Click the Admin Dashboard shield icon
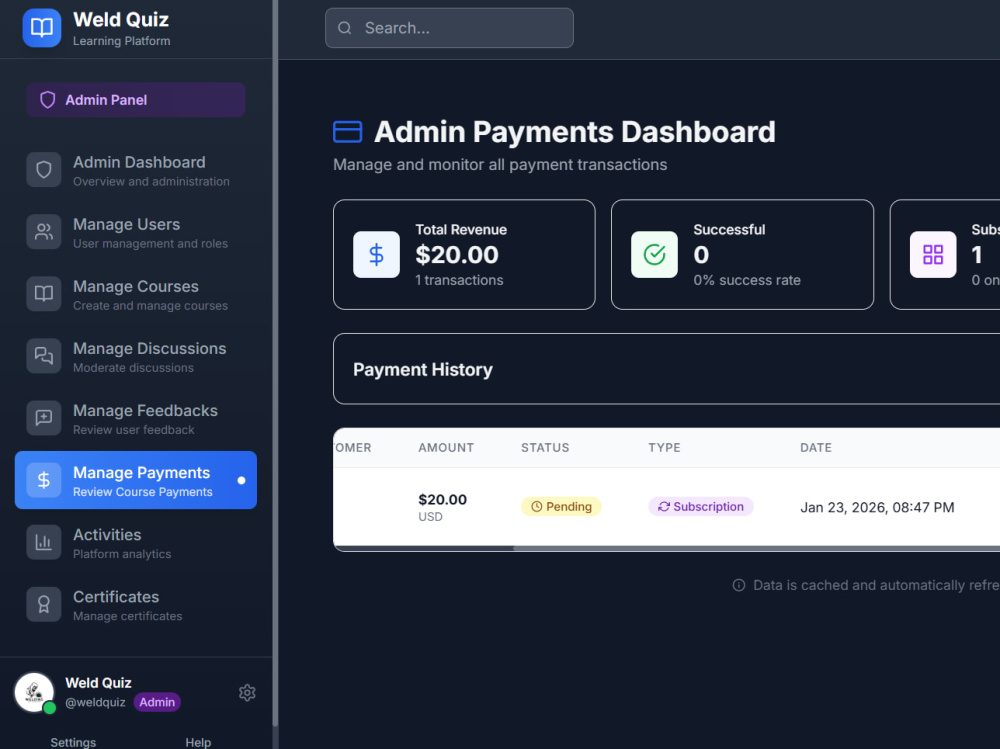1000x749 pixels. pyautogui.click(x=43, y=170)
